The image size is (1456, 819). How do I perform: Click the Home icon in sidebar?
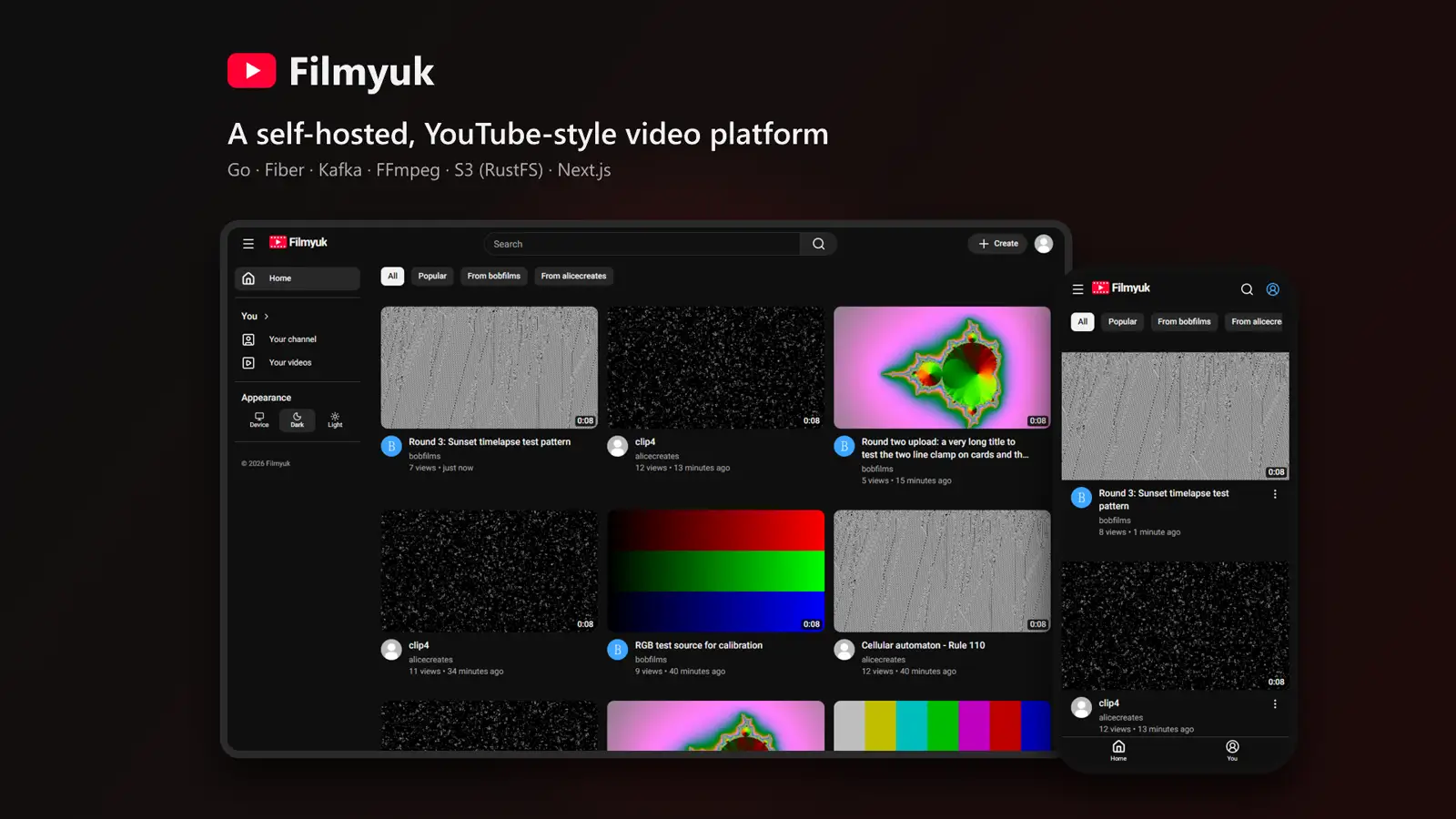[x=248, y=278]
